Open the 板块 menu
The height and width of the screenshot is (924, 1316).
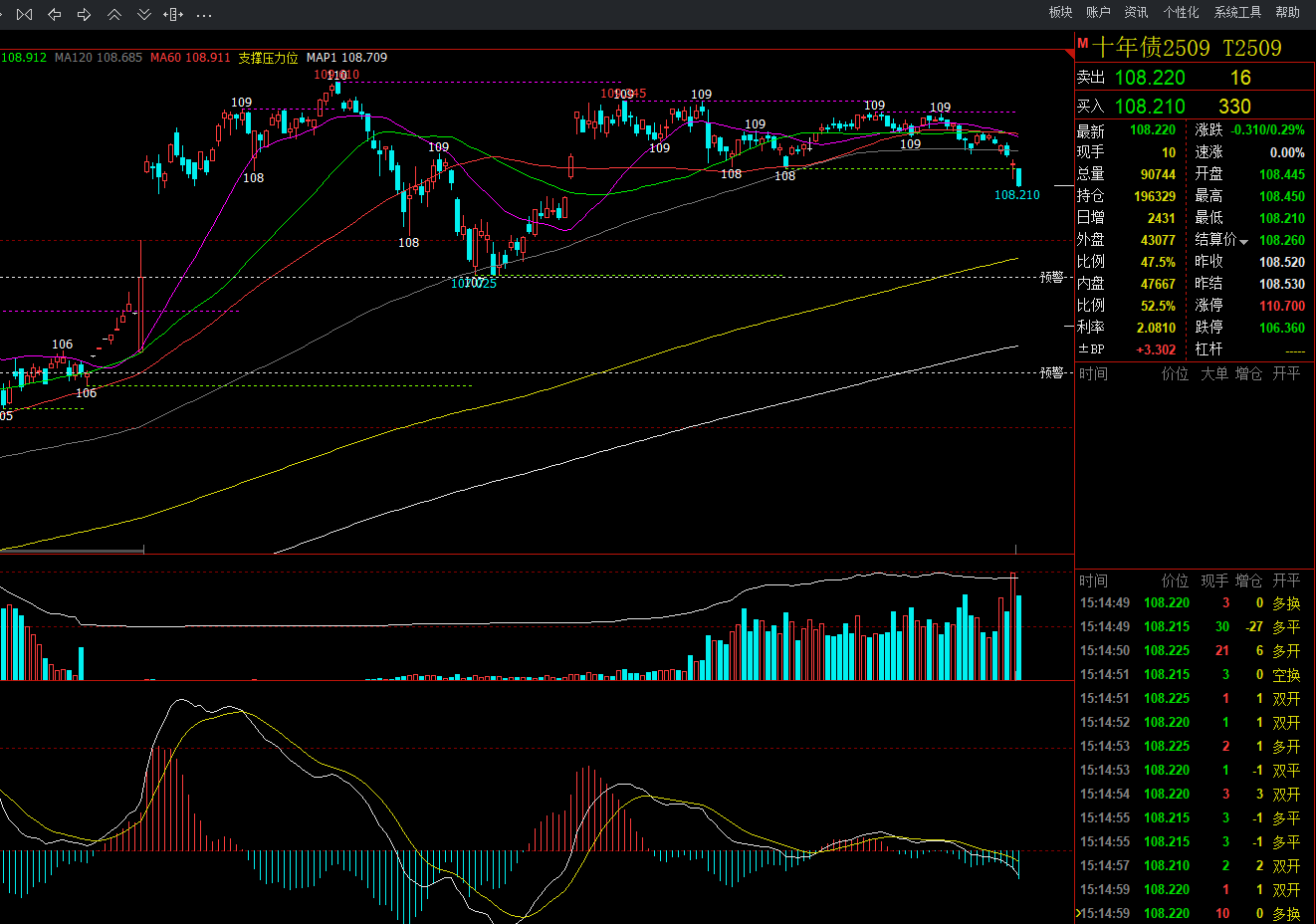point(1060,12)
